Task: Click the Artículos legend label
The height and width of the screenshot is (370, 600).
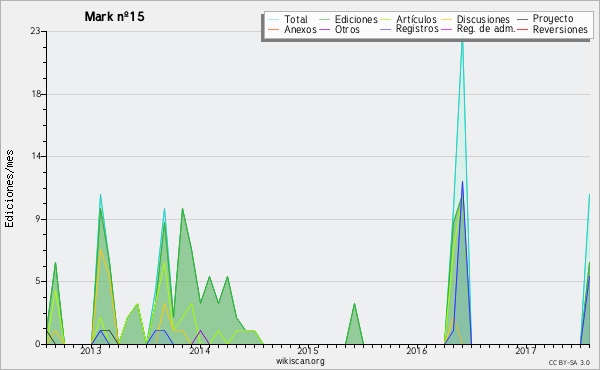Action: click(416, 19)
